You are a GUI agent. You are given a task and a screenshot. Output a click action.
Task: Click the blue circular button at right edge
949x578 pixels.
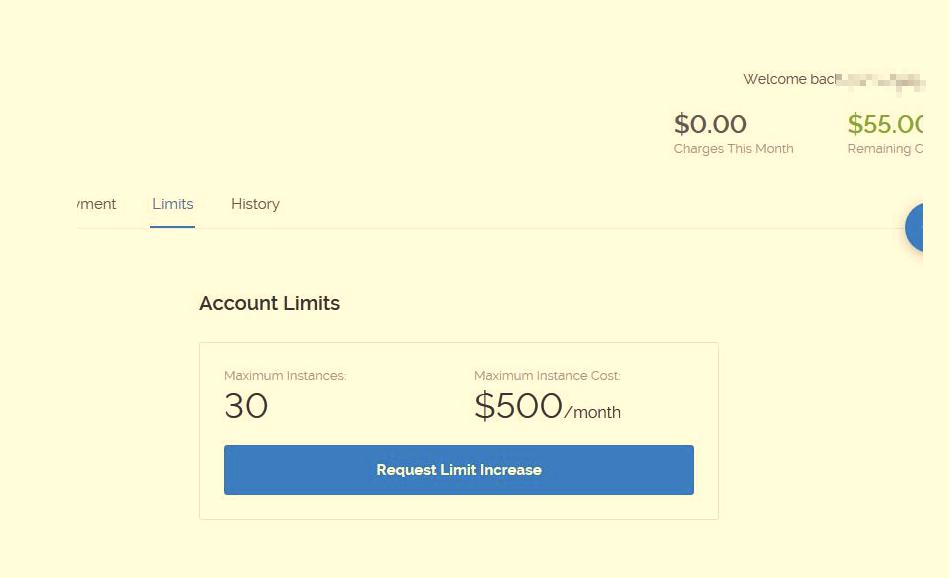click(x=915, y=228)
